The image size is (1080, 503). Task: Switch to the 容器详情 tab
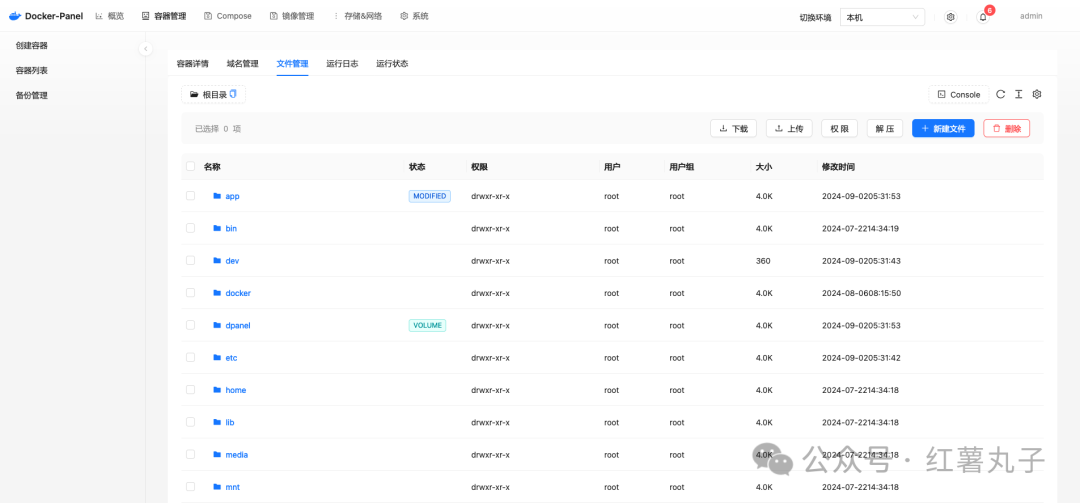click(x=193, y=63)
